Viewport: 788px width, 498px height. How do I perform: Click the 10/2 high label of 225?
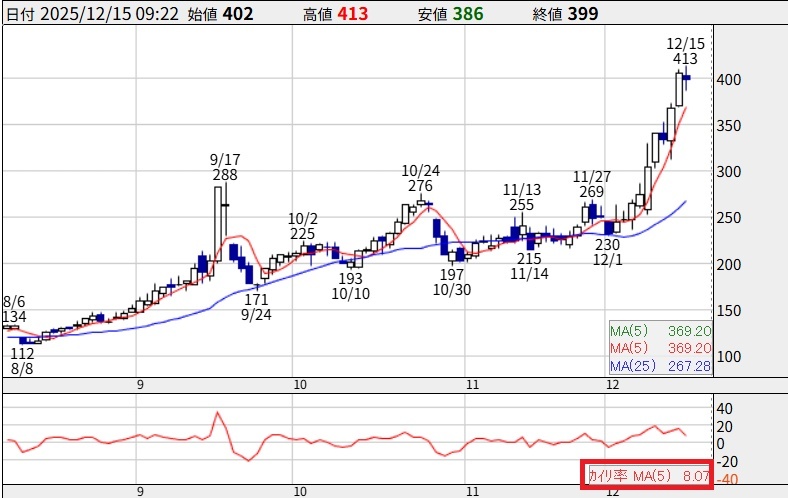point(302,226)
